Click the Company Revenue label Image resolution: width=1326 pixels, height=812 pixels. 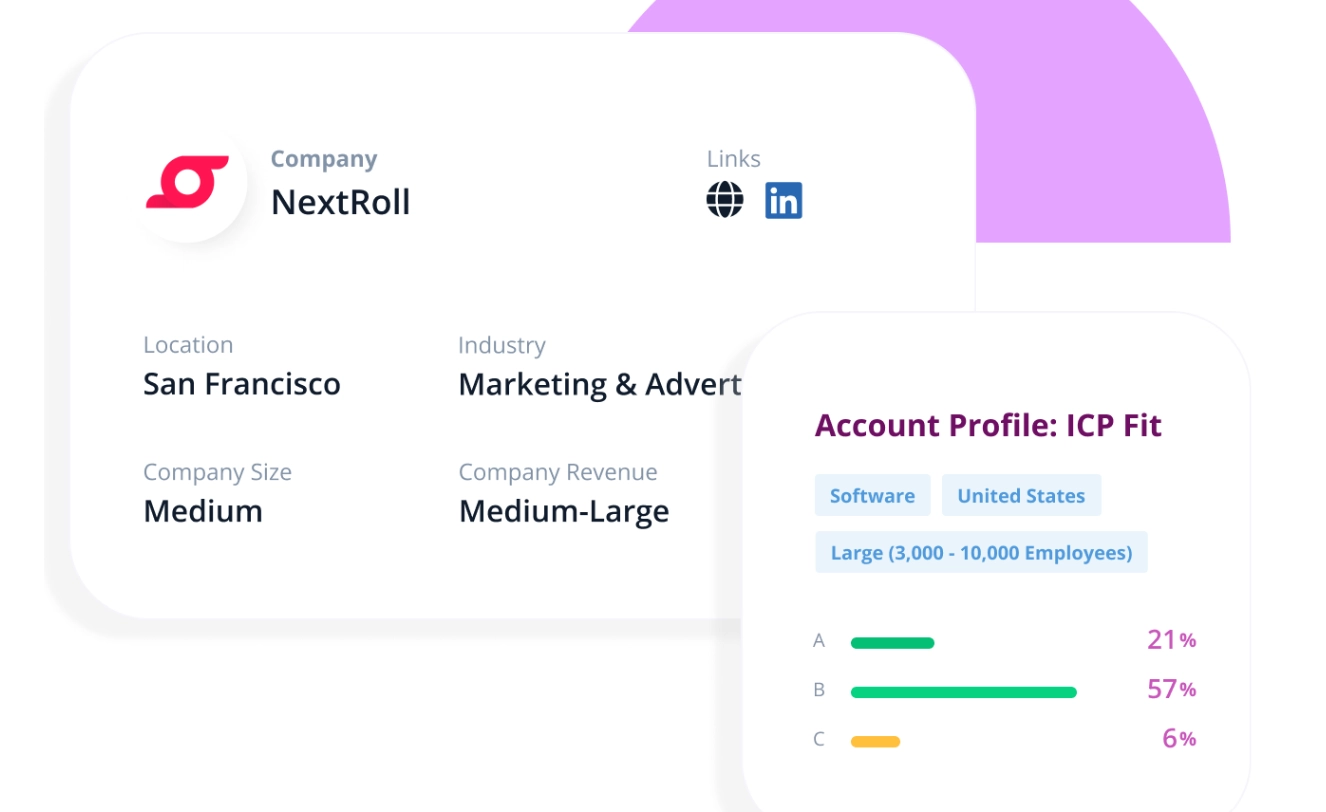point(558,472)
